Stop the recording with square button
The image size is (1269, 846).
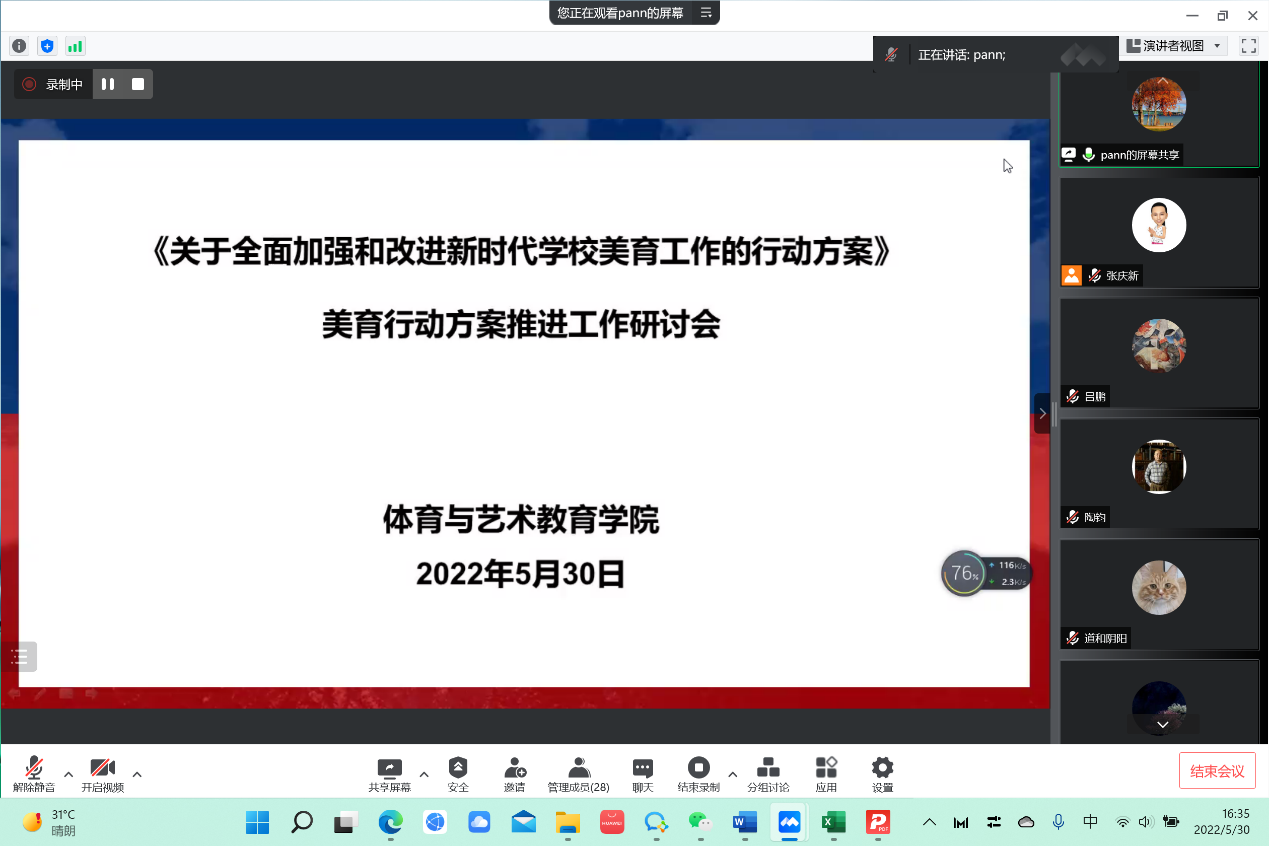(138, 84)
